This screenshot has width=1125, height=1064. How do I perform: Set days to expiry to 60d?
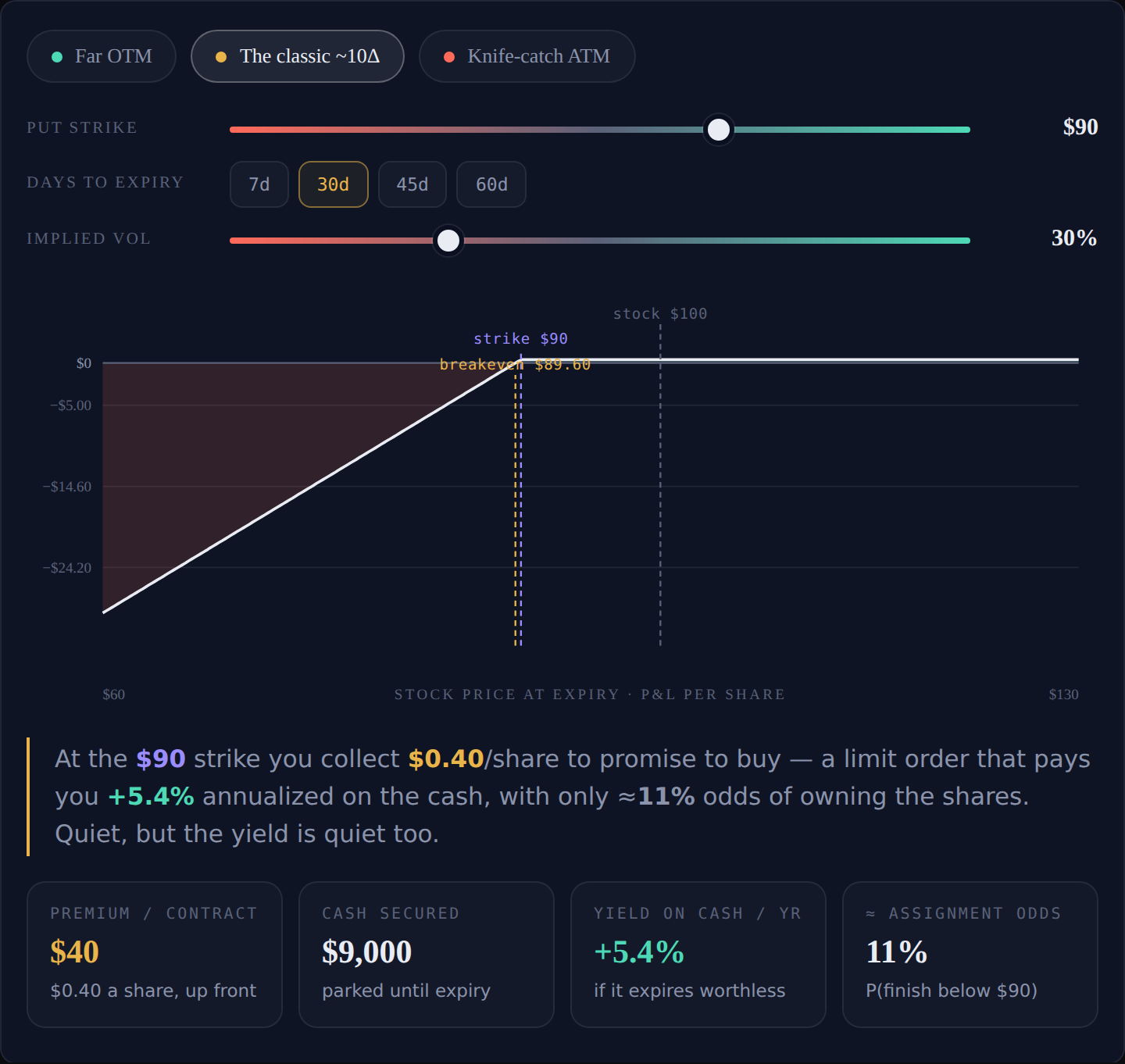point(491,184)
